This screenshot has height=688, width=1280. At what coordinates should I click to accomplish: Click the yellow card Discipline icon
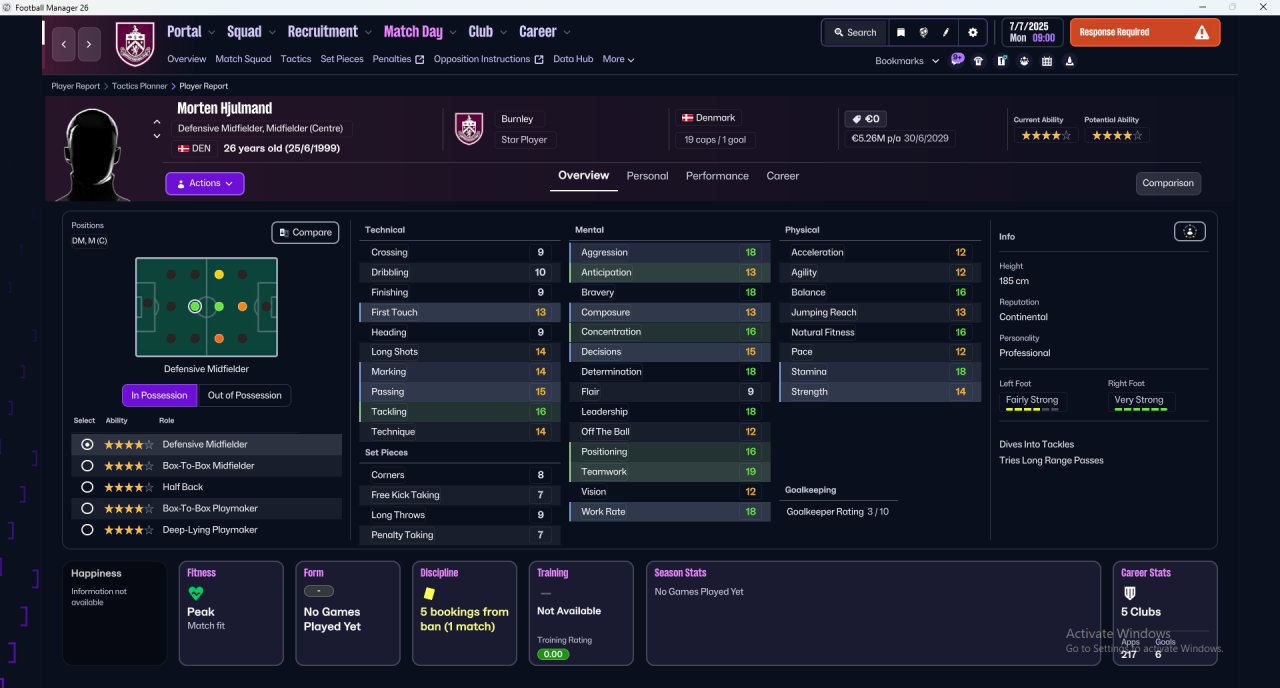pyautogui.click(x=429, y=593)
